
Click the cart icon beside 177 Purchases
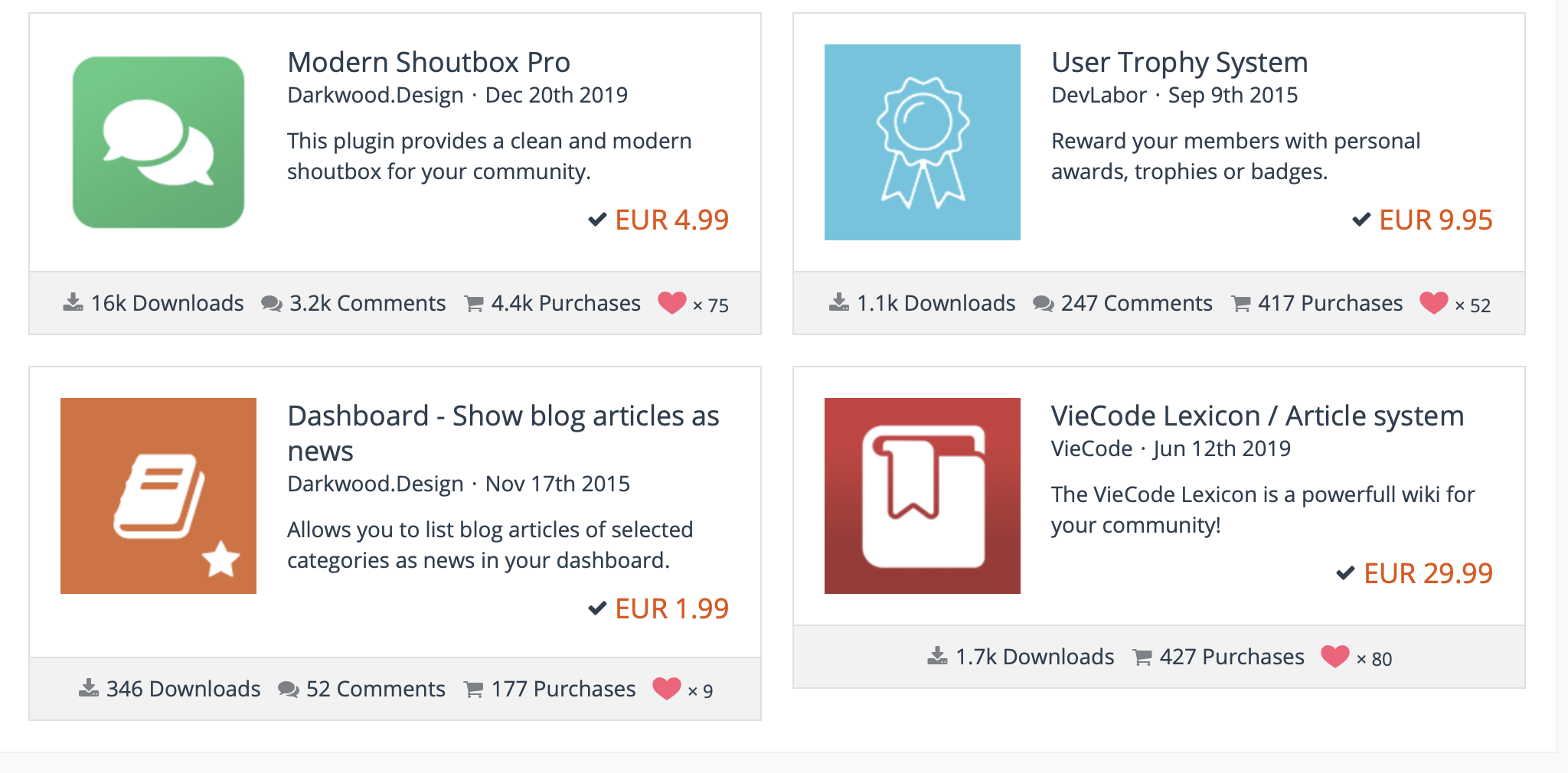tap(474, 690)
